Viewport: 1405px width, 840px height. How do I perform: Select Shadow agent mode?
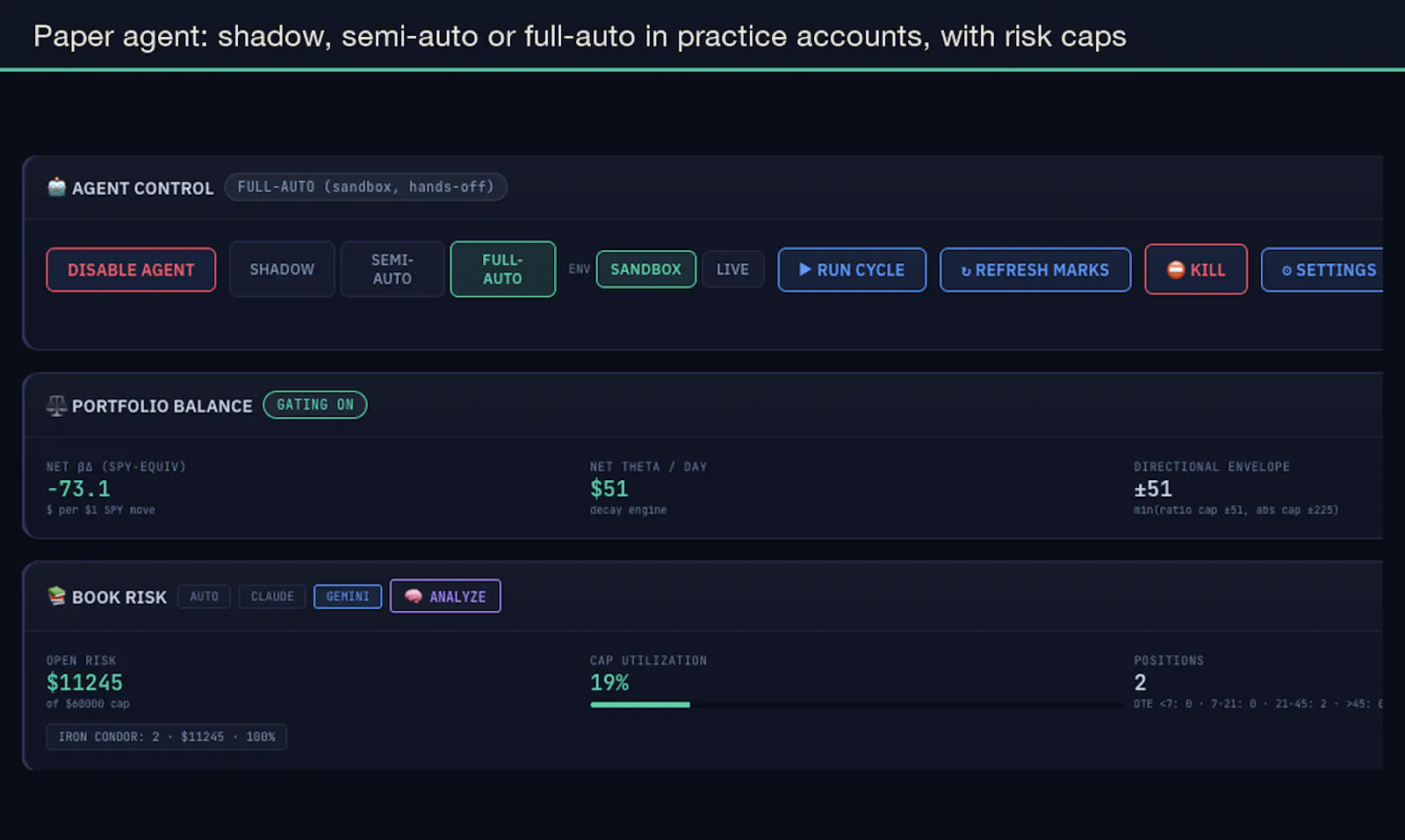click(x=282, y=269)
